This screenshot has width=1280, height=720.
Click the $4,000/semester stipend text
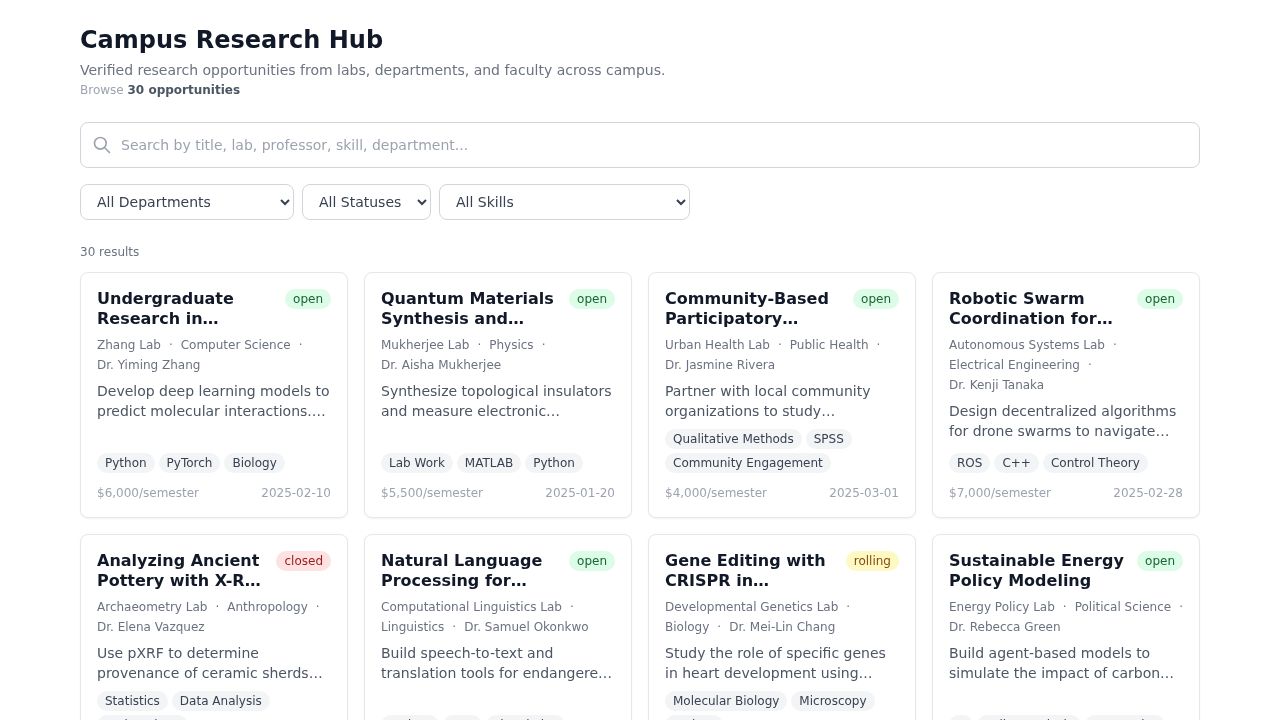[716, 493]
